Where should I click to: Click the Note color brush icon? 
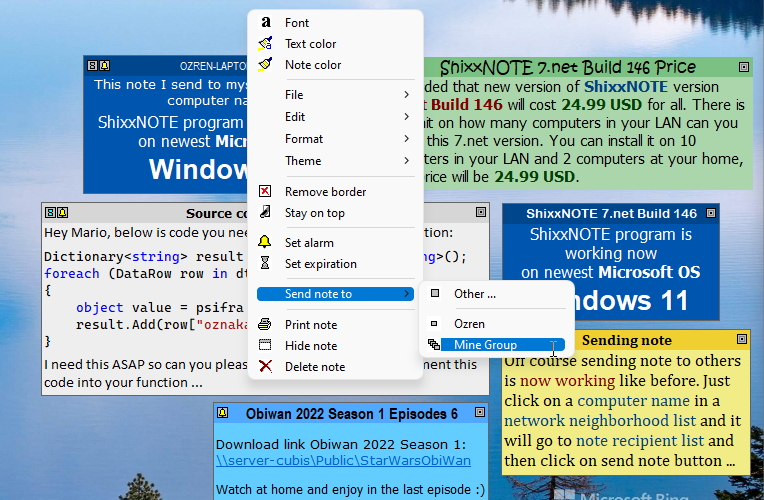coord(265,65)
